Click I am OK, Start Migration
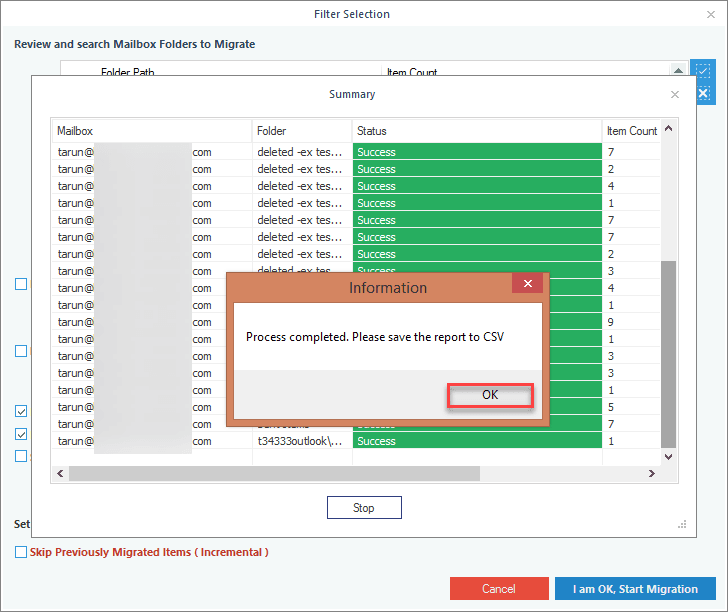 [635, 588]
